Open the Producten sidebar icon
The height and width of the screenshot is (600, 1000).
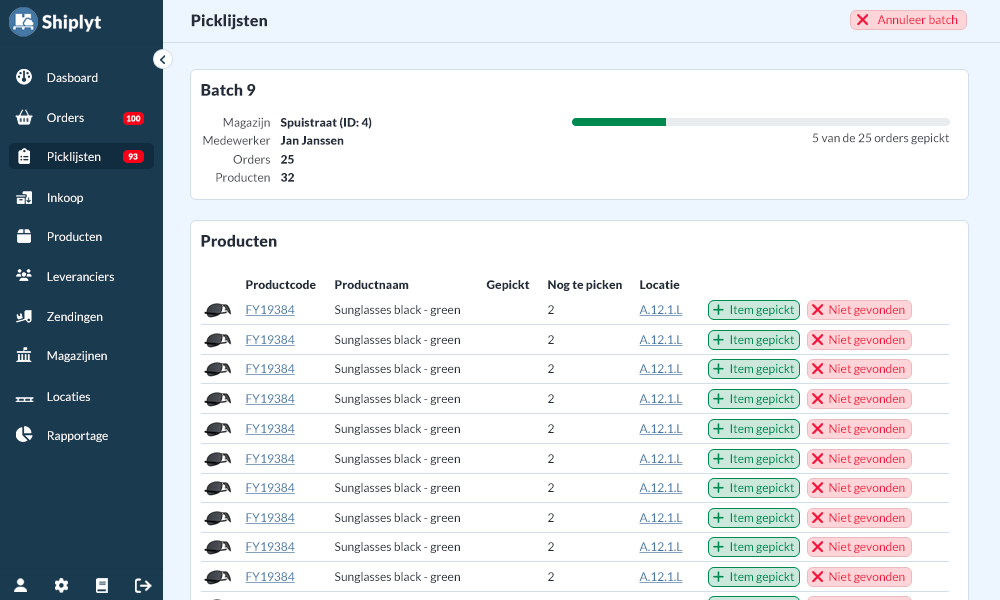pos(25,237)
